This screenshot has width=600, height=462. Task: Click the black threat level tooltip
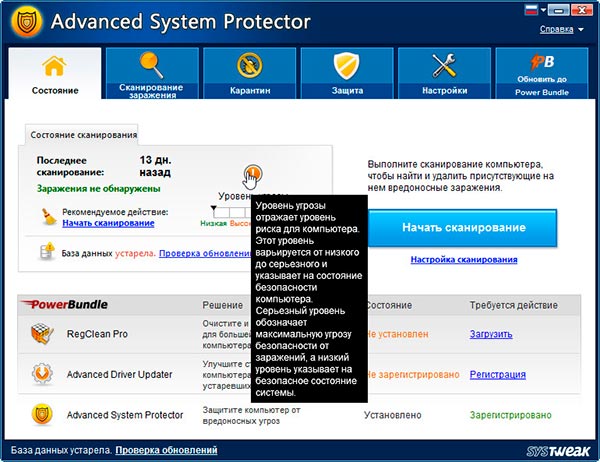point(309,299)
